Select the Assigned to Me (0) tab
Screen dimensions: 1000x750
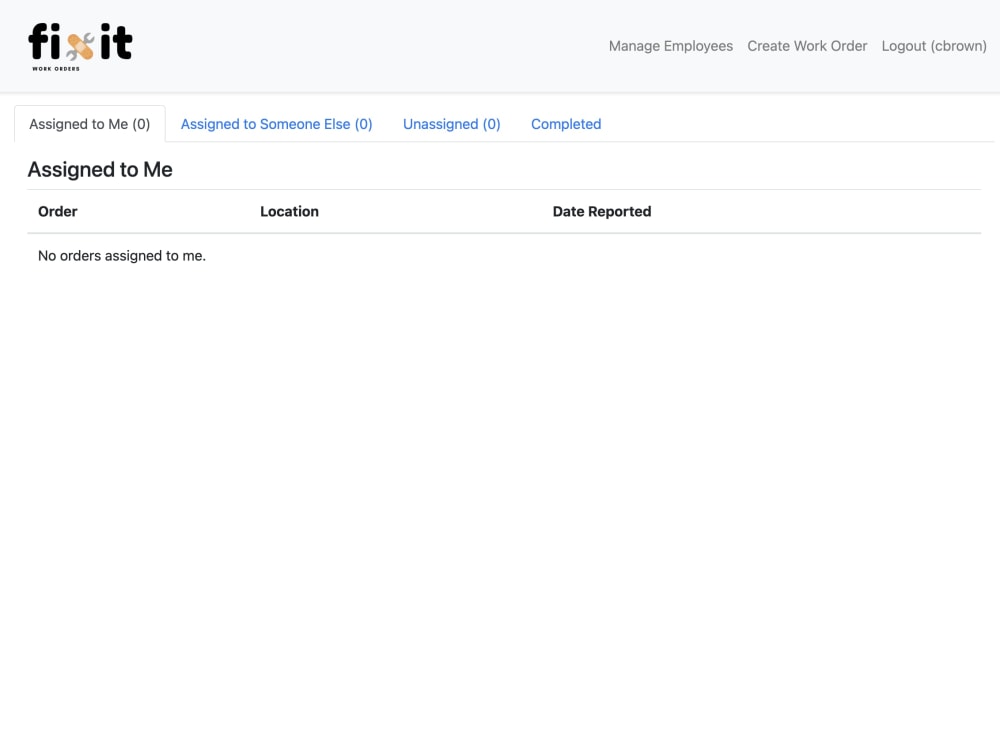pyautogui.click(x=89, y=124)
